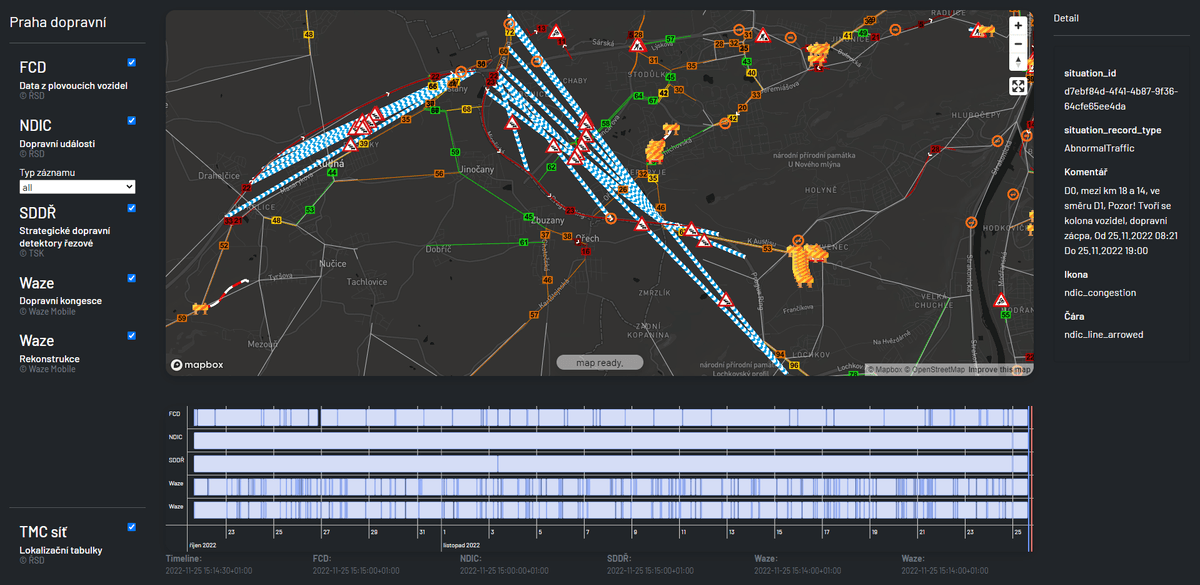Click the SDDŘ timeline track
1200x585 pixels.
coord(610,464)
